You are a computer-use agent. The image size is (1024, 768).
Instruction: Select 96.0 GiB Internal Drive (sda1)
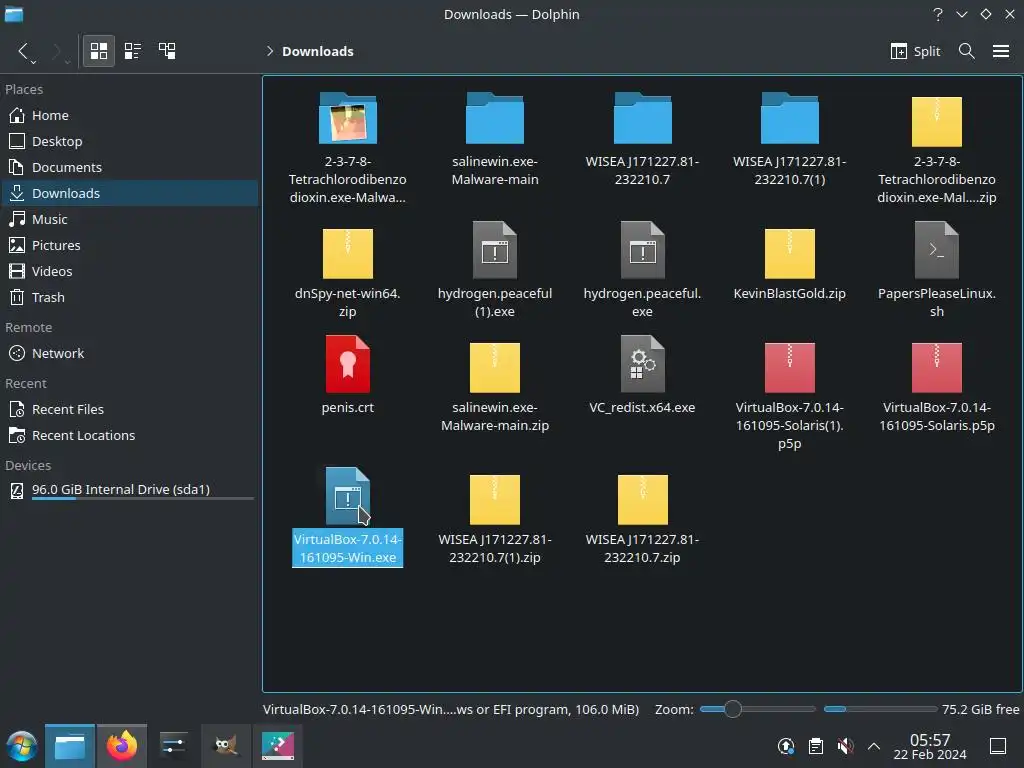point(129,490)
